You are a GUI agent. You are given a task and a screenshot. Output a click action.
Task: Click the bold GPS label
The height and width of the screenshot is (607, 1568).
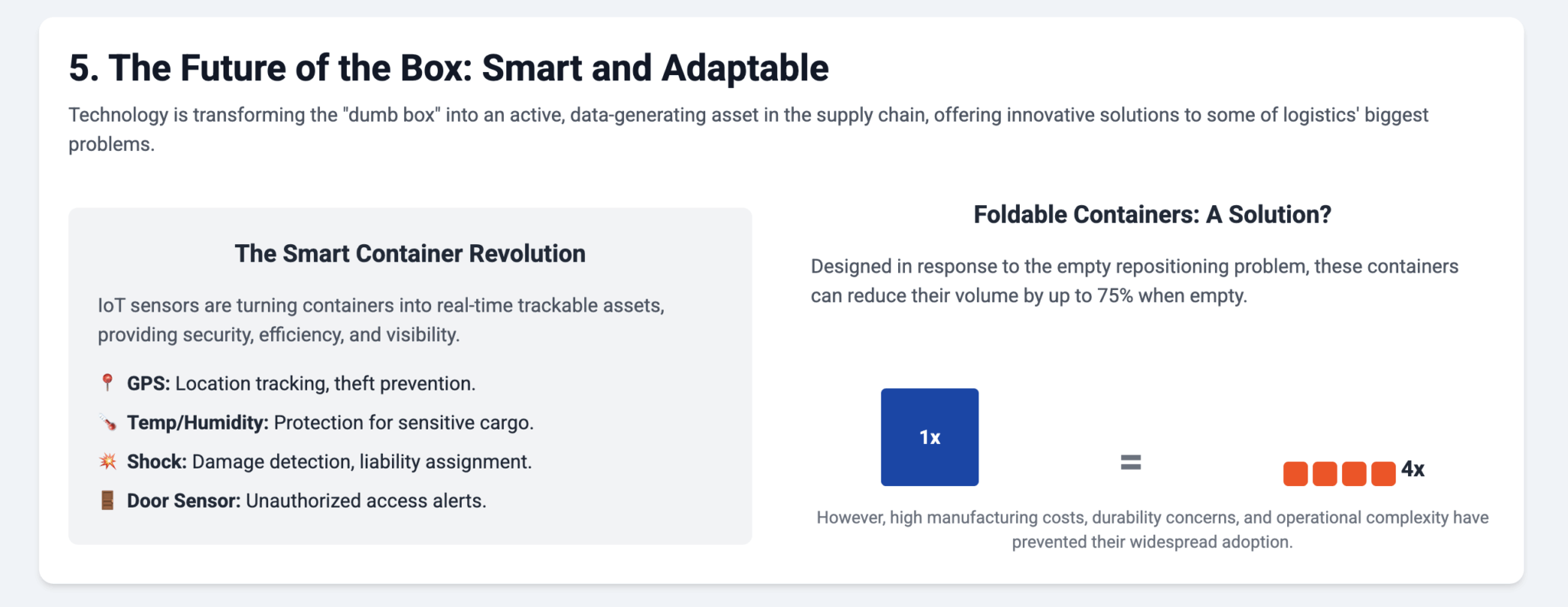point(149,383)
